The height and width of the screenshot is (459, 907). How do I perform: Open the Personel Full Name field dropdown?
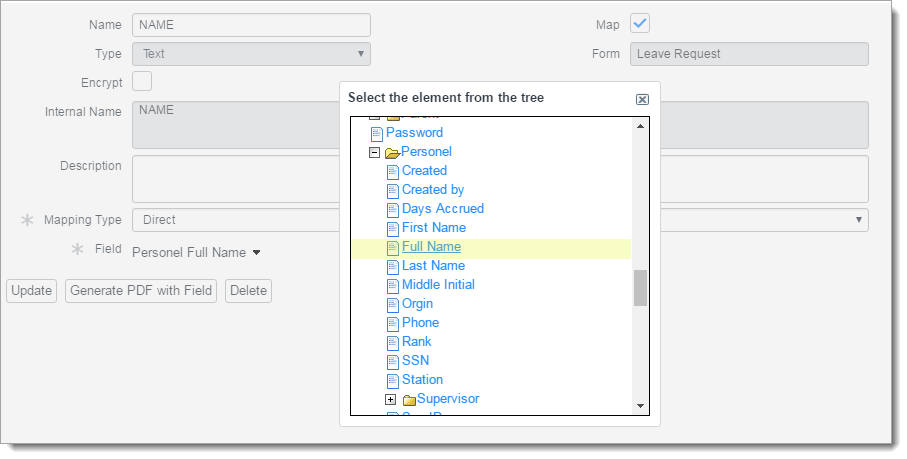coord(196,253)
